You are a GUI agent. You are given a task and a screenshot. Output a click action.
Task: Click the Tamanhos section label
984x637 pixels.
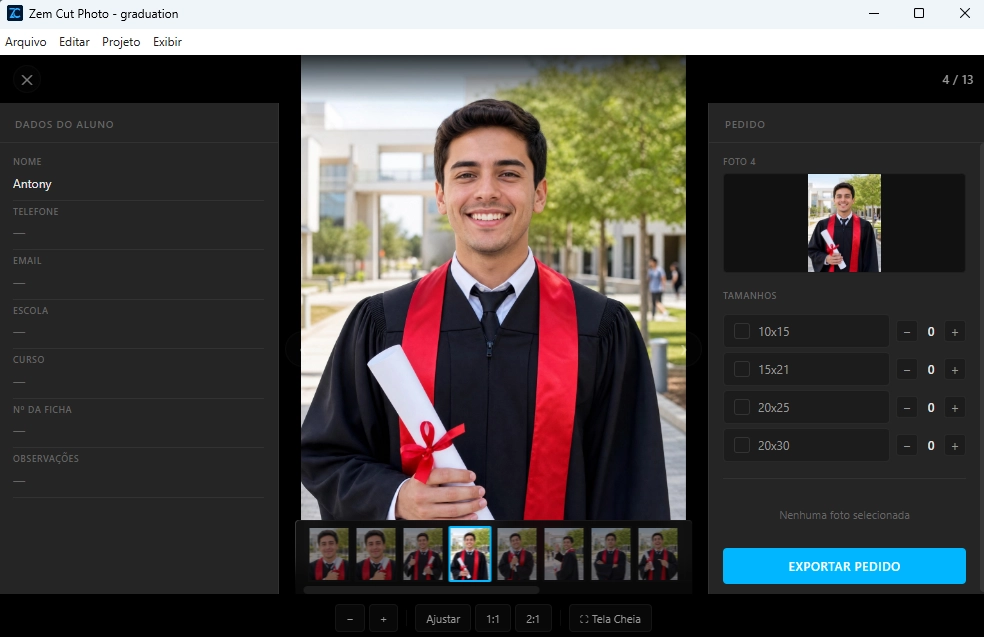(750, 296)
